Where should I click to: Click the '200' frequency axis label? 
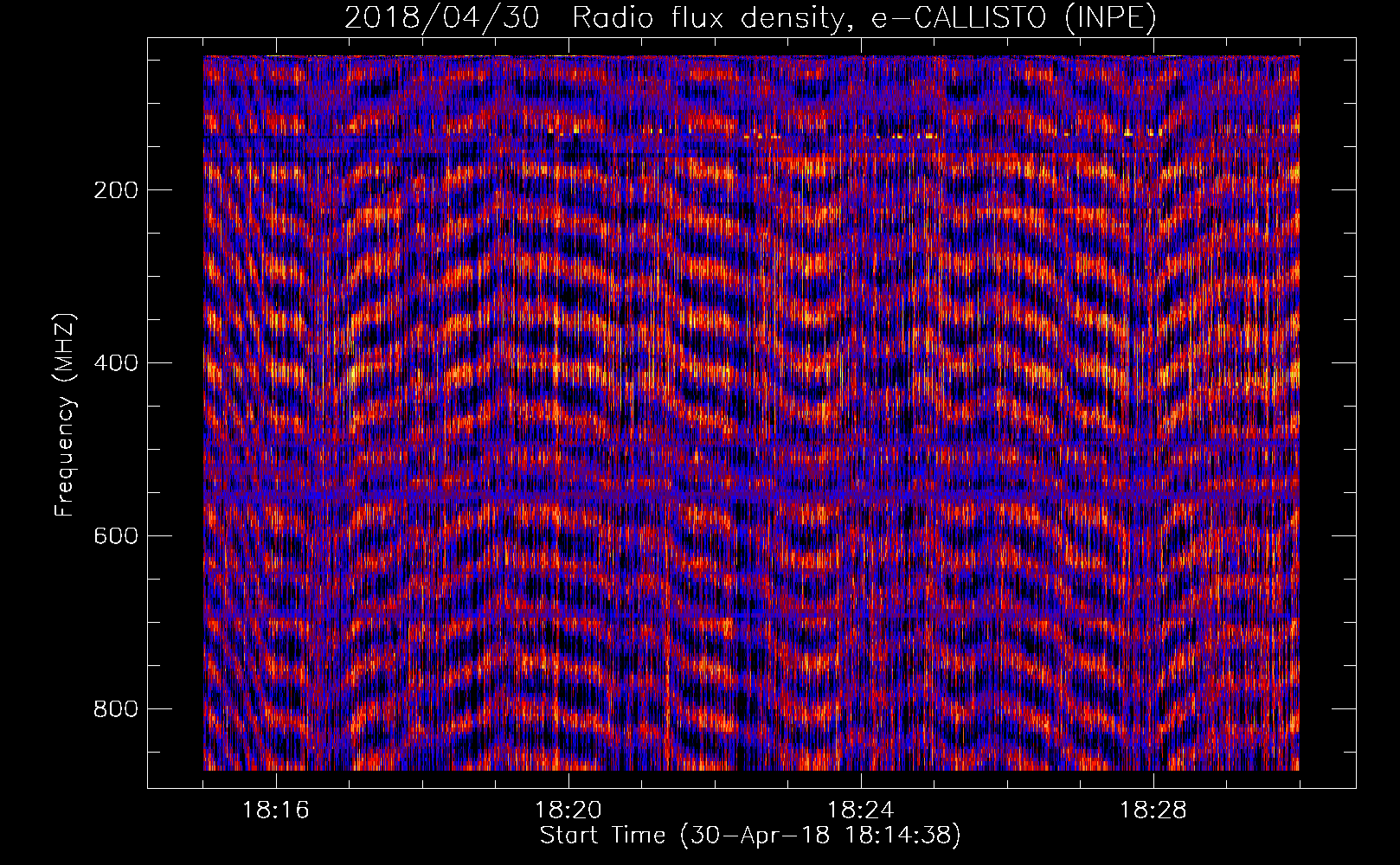116,190
